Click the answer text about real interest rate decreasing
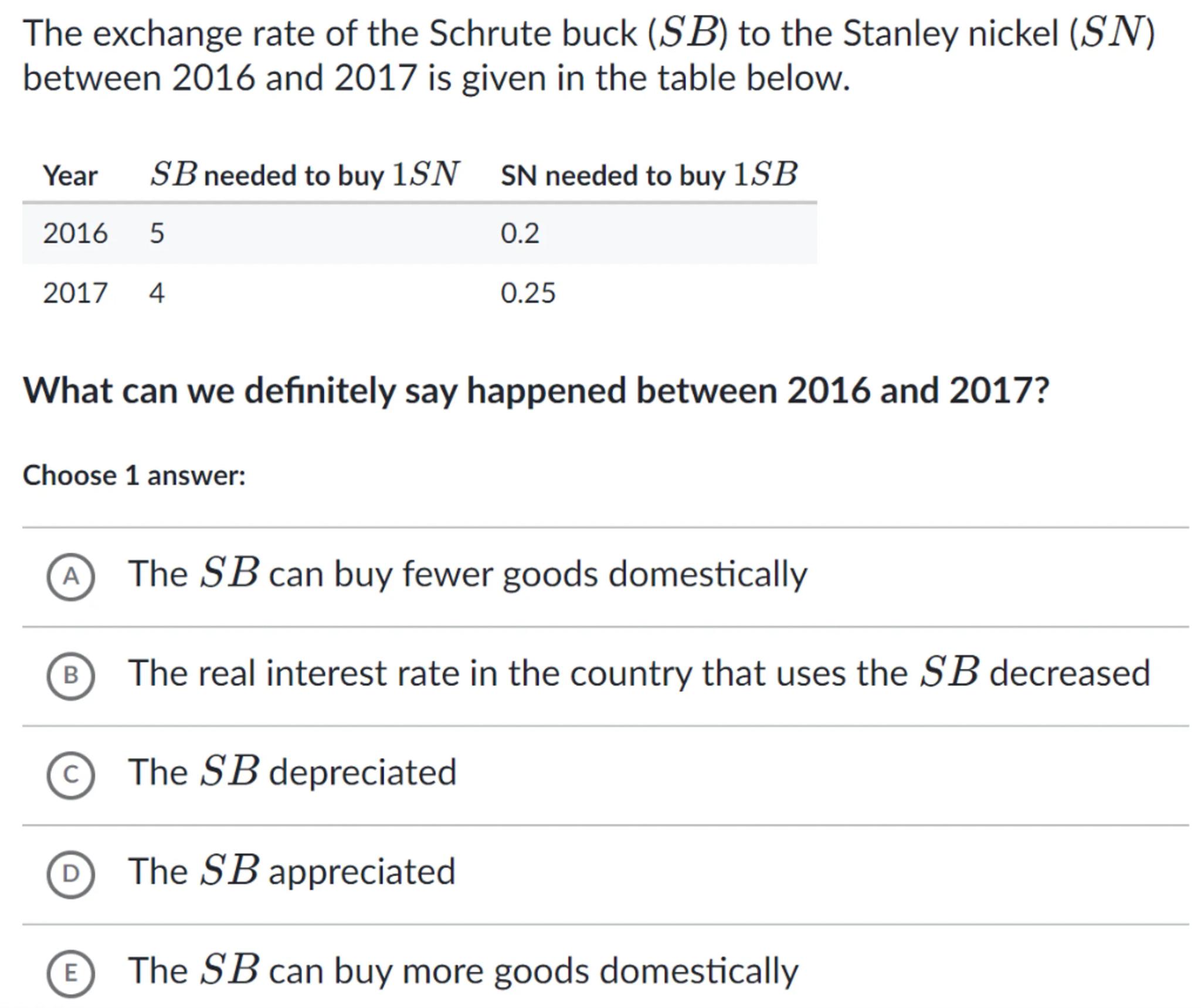 (639, 673)
